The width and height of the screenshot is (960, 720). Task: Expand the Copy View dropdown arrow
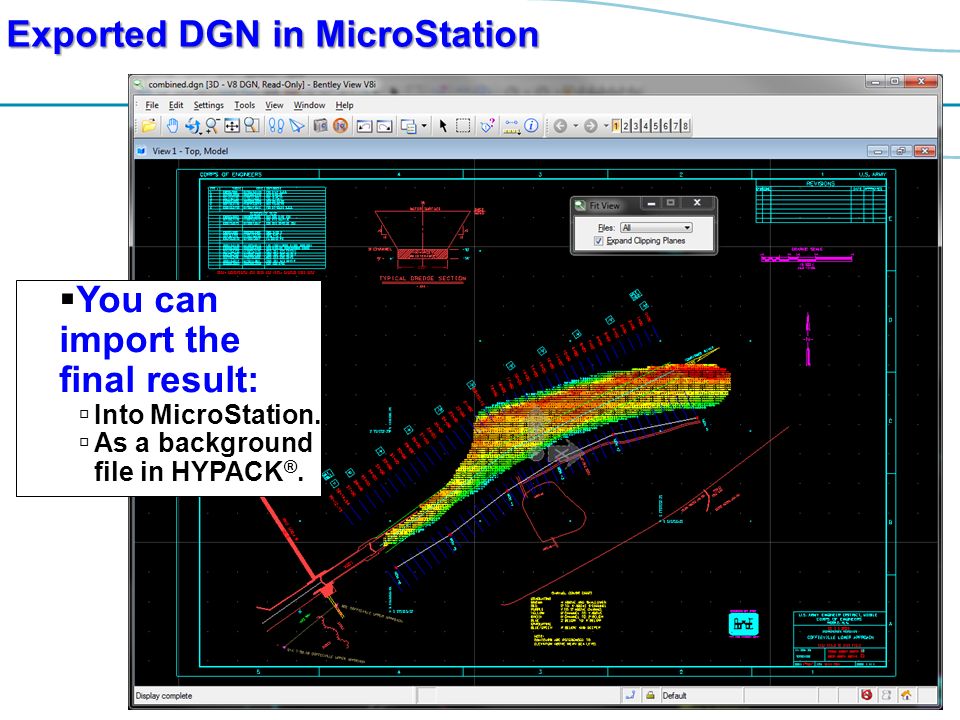424,127
